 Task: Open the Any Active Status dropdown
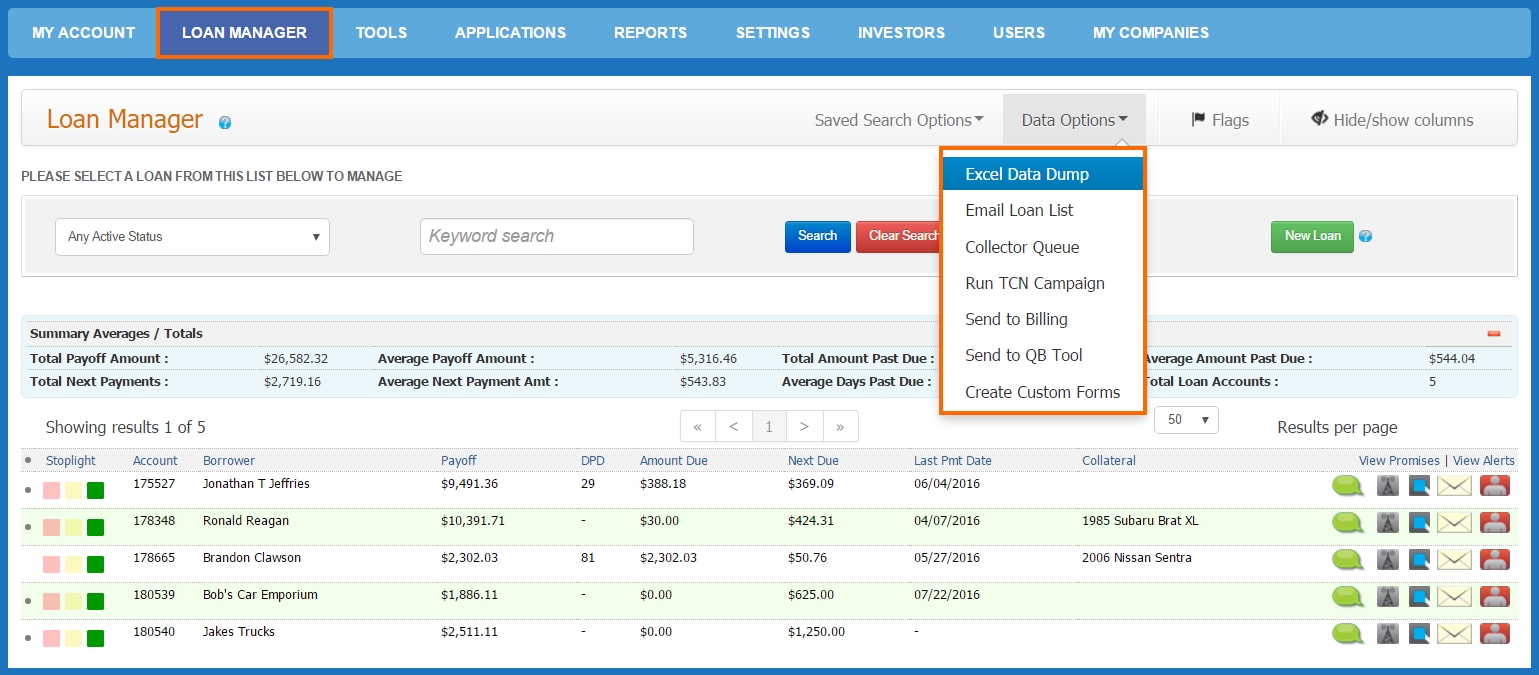pyautogui.click(x=192, y=237)
